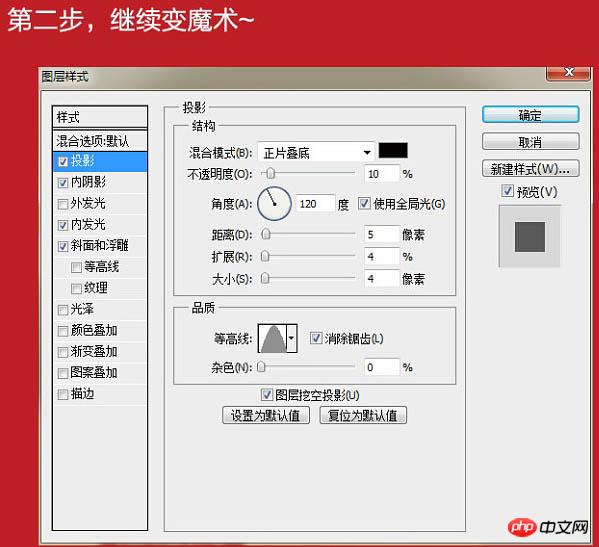Enable the 外发光 checkbox
Viewport: 599px width, 547px height.
point(63,204)
